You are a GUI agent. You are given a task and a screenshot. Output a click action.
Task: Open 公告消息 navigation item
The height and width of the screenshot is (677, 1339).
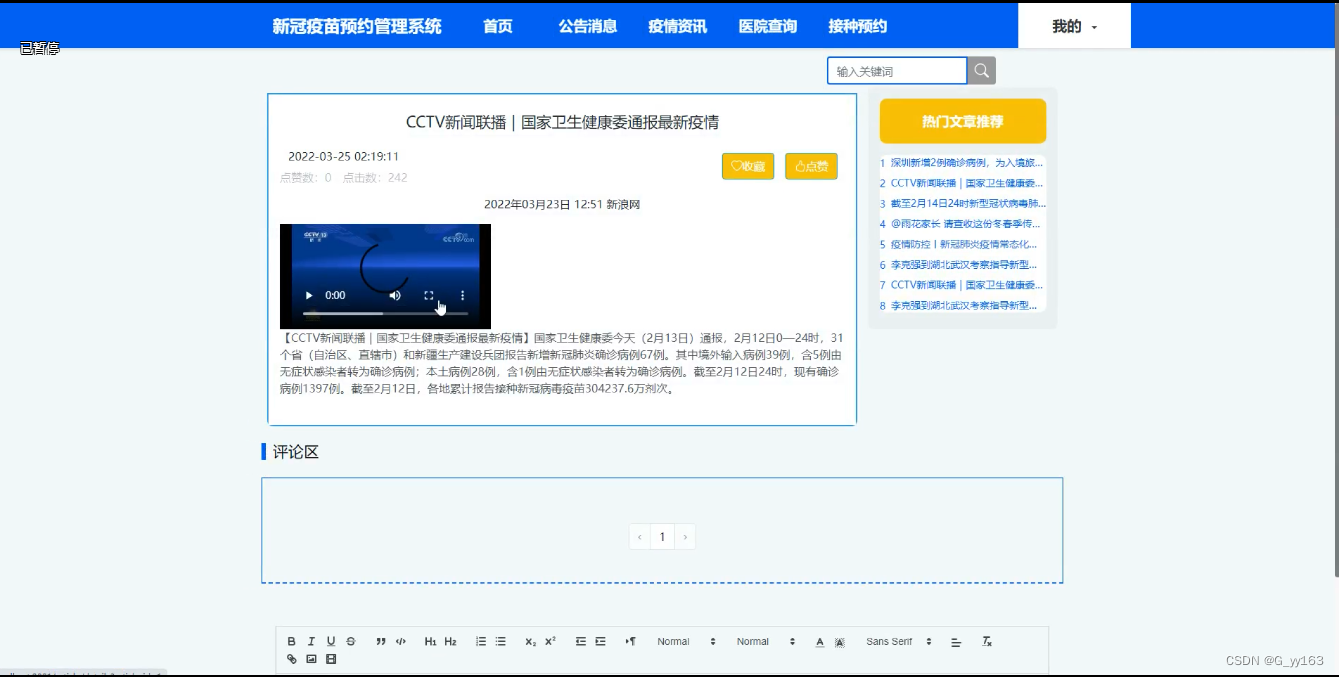[x=588, y=26]
